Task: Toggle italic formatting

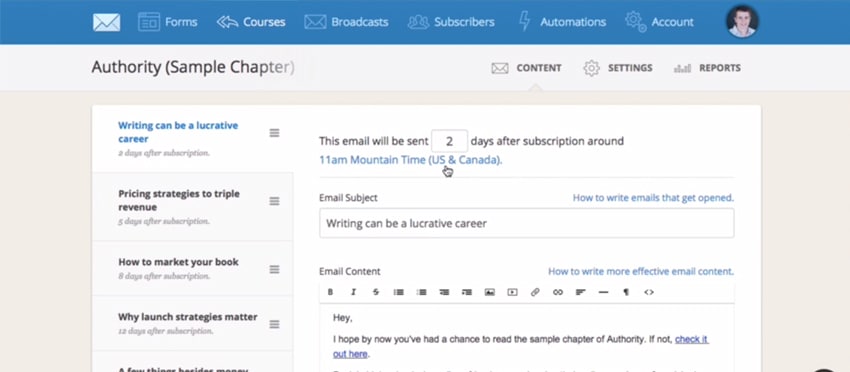Action: (x=353, y=292)
